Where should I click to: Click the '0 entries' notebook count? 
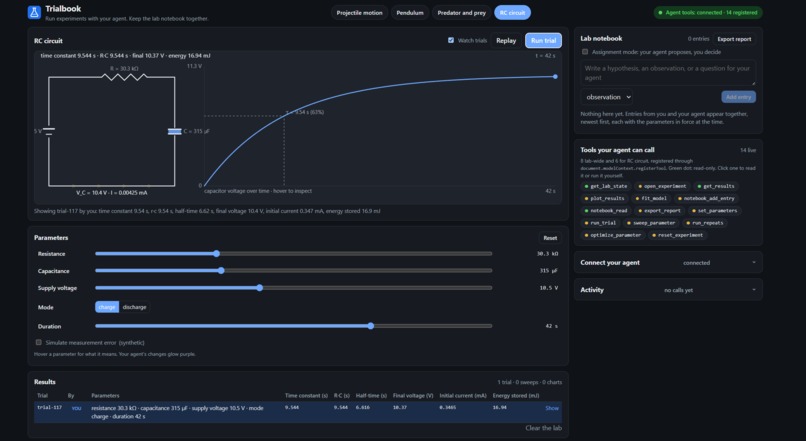698,39
